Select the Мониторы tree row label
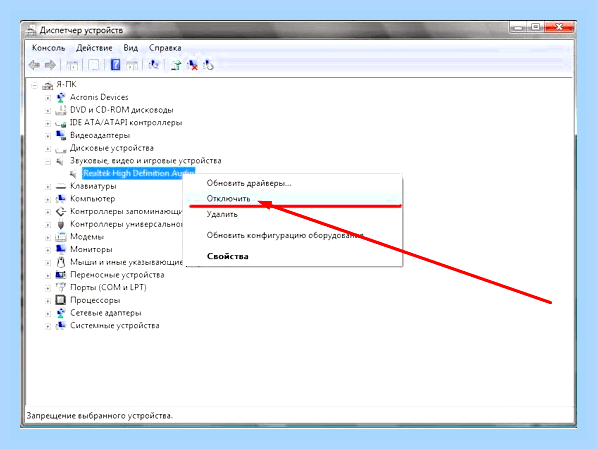This screenshot has width=597, height=449. coord(91,249)
